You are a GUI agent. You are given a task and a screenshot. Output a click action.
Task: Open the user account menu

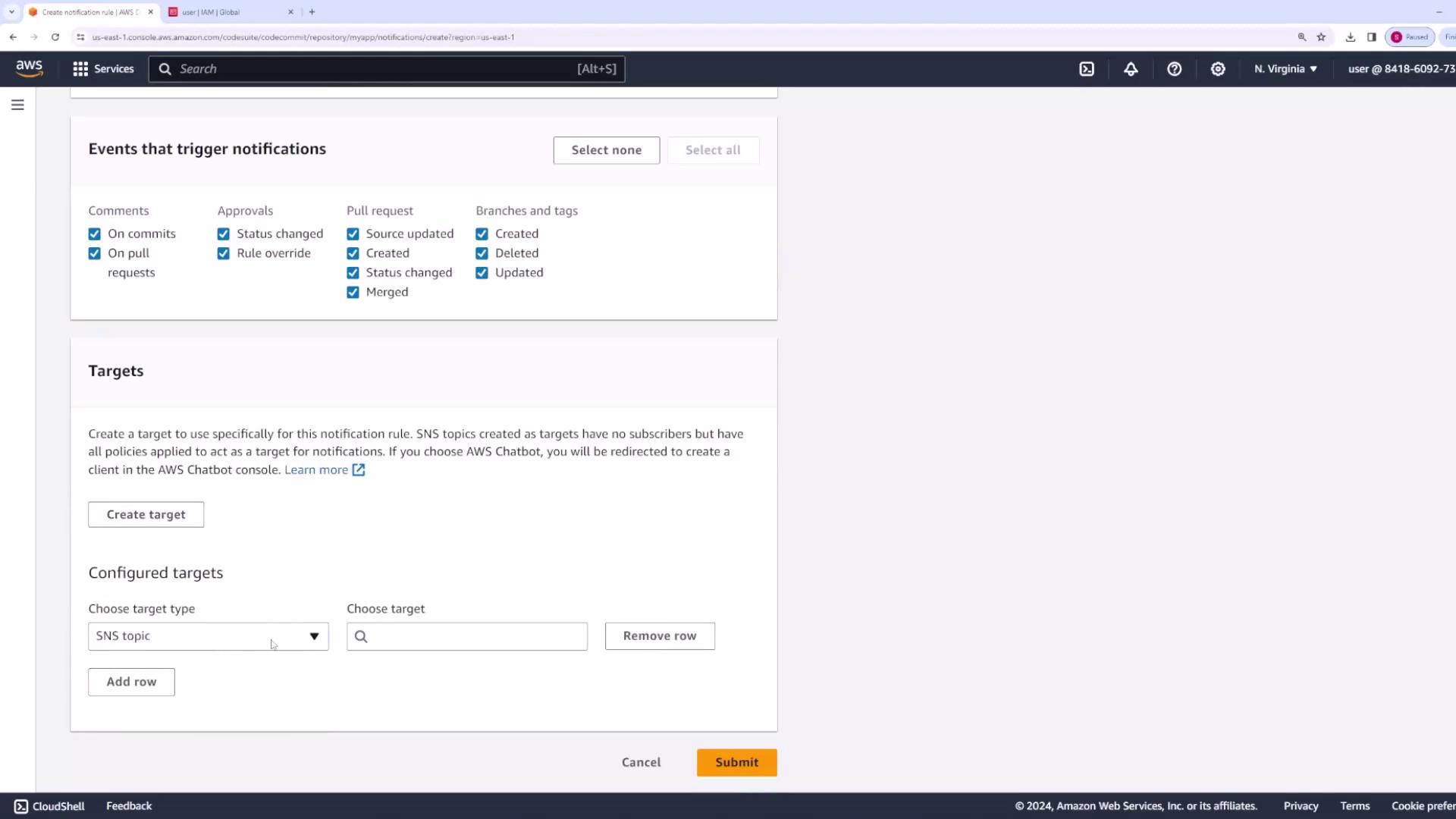[1400, 69]
